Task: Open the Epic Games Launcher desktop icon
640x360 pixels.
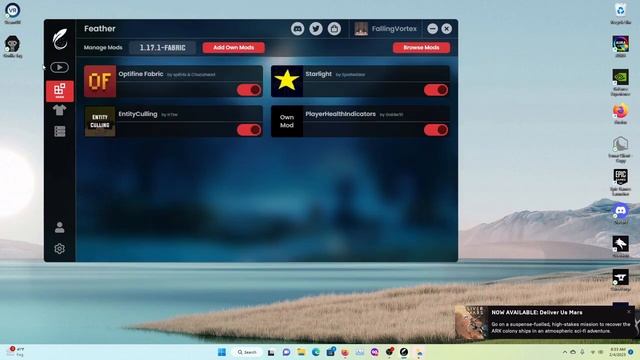Action: tap(620, 182)
